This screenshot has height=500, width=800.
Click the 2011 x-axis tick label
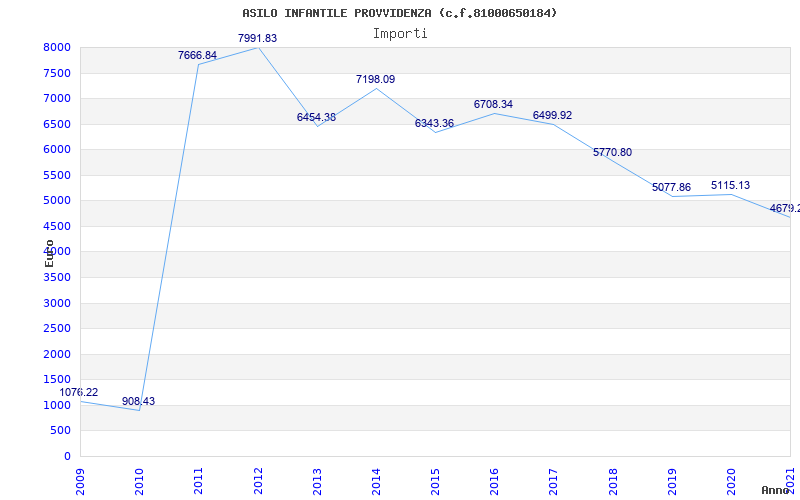tap(199, 482)
